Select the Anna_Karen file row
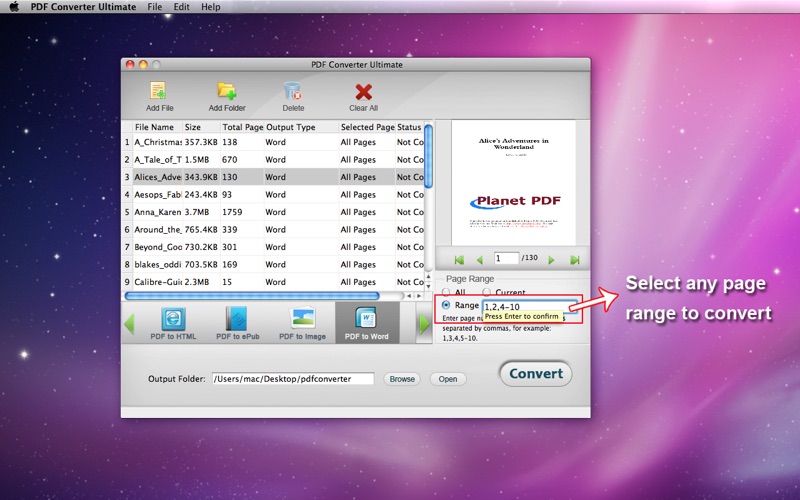The image size is (800, 500). click(x=273, y=212)
